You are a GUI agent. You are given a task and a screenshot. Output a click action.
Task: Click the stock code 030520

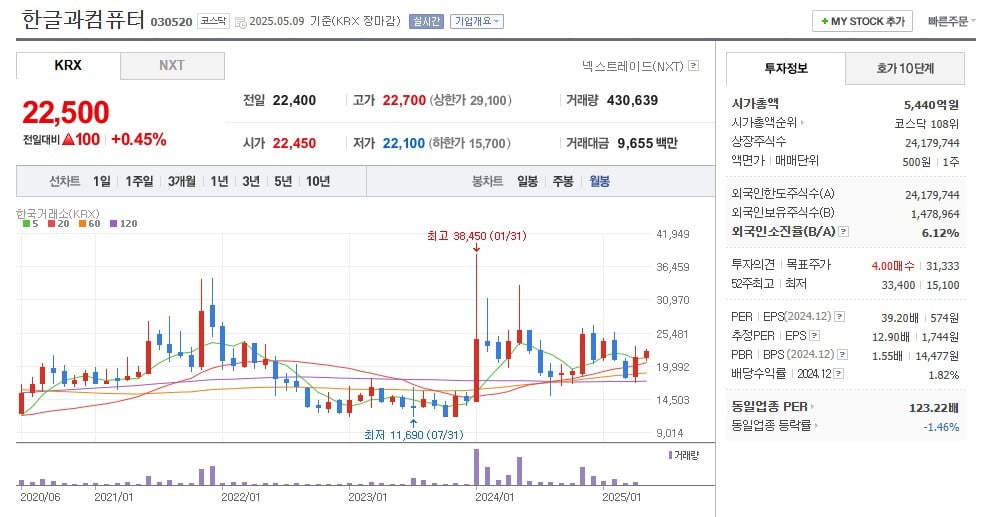(171, 22)
